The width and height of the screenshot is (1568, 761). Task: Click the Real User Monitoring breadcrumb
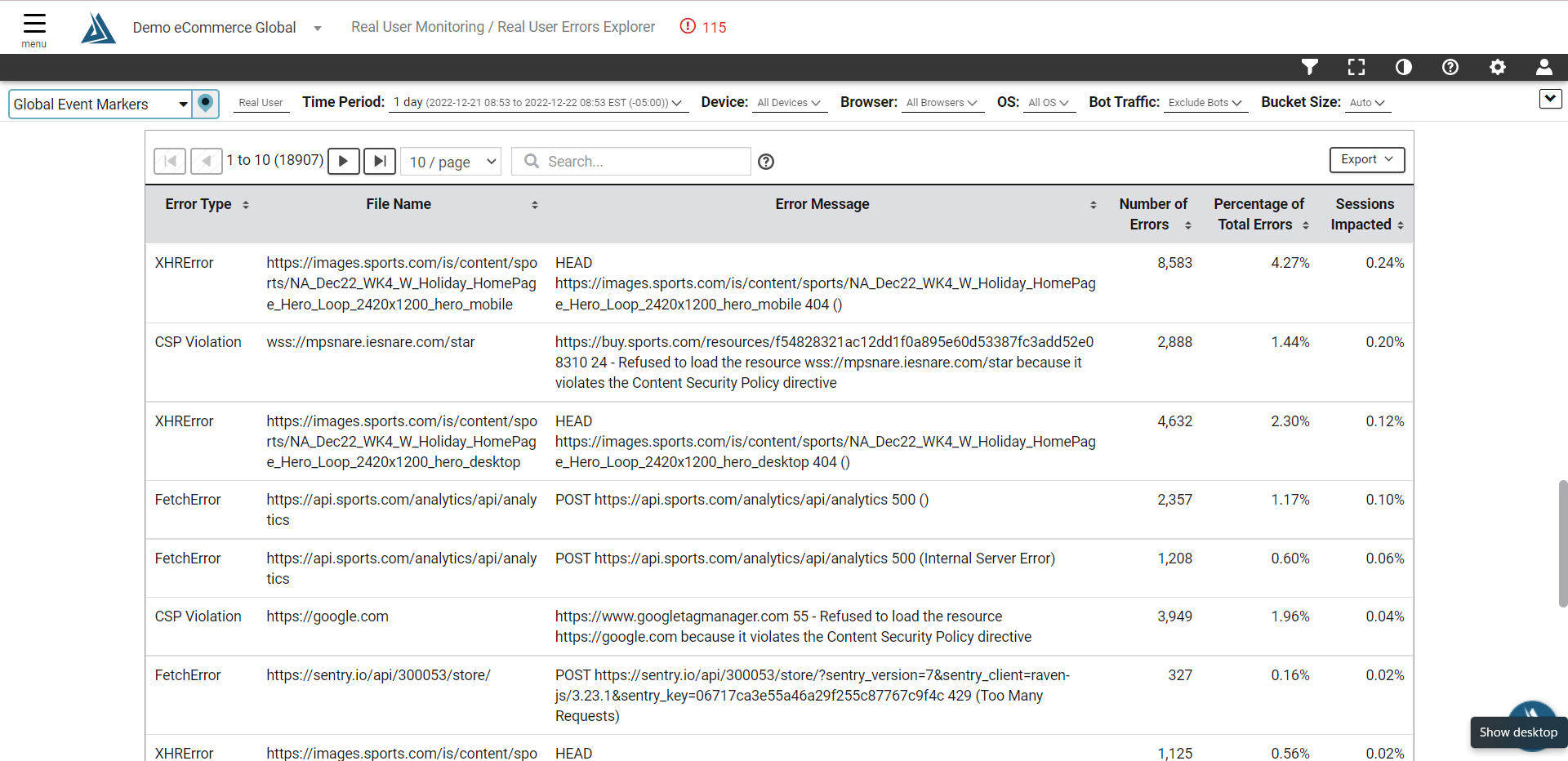[x=417, y=27]
